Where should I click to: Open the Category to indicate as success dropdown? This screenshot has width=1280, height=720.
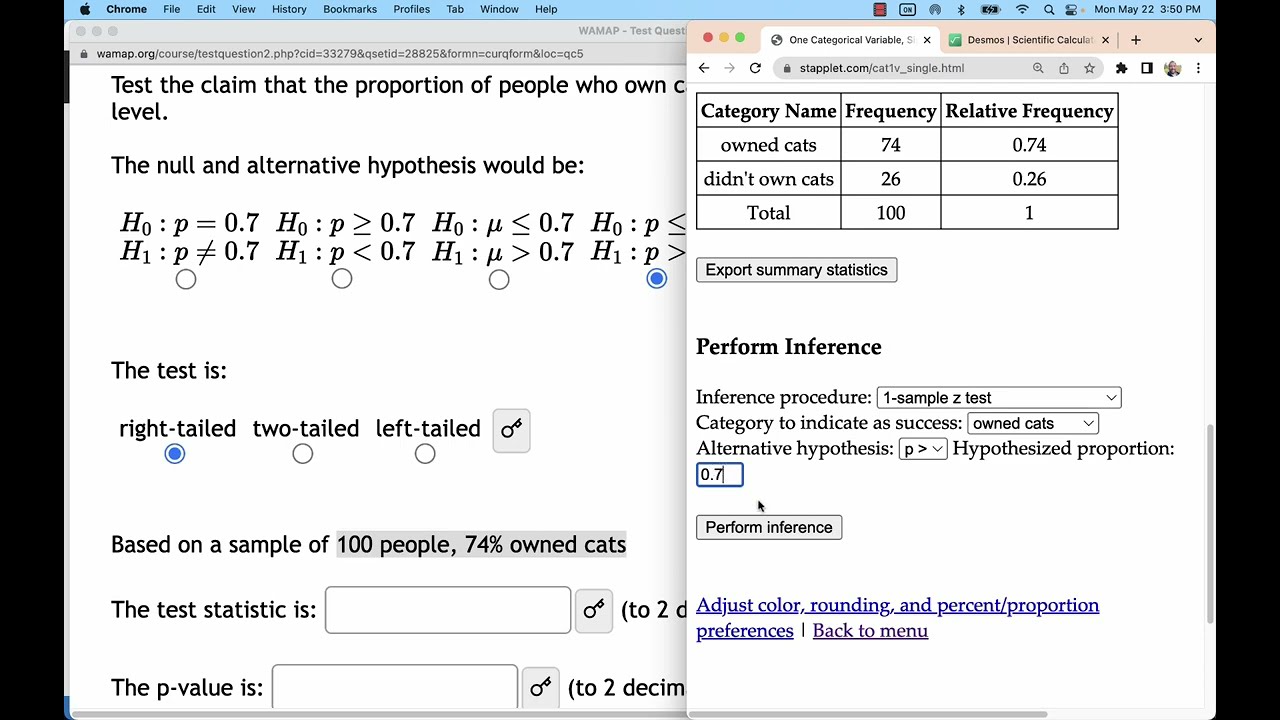pos(1032,424)
